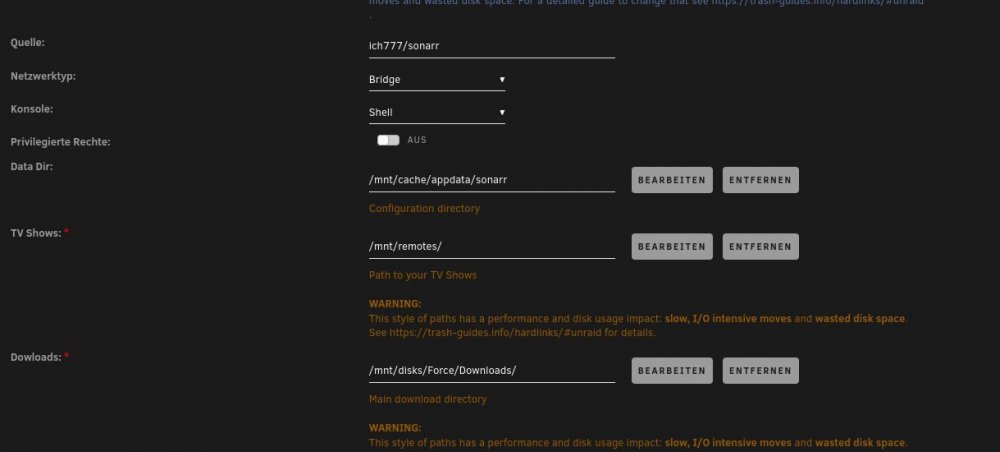Click Entfernen for TV Shows

pyautogui.click(x=760, y=246)
